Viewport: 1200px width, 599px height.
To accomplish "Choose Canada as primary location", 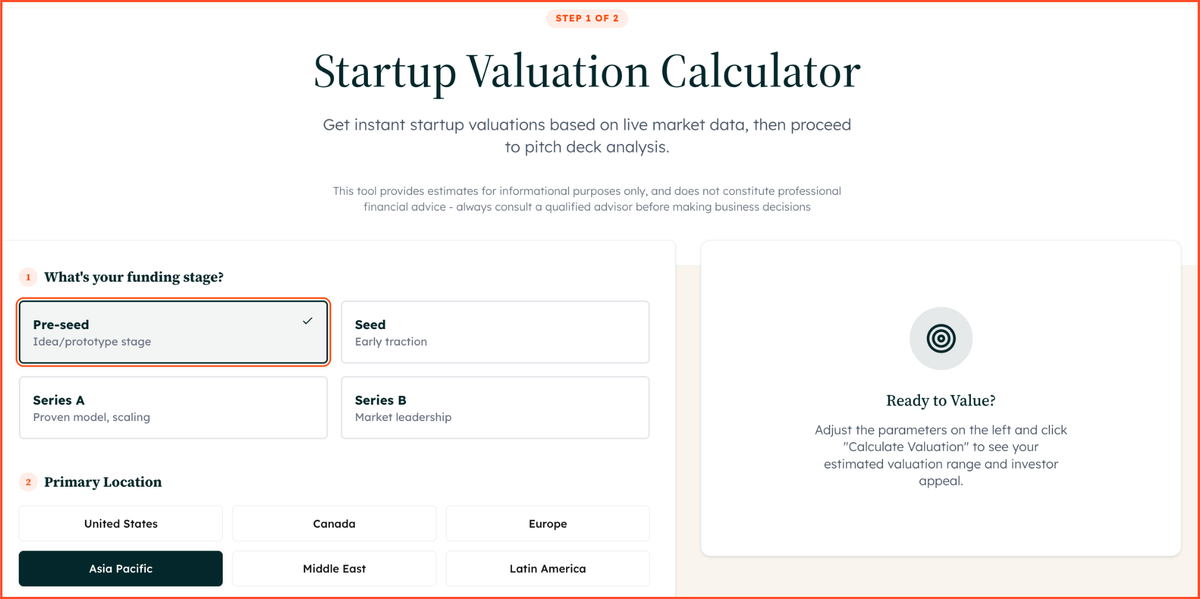I will pyautogui.click(x=334, y=523).
